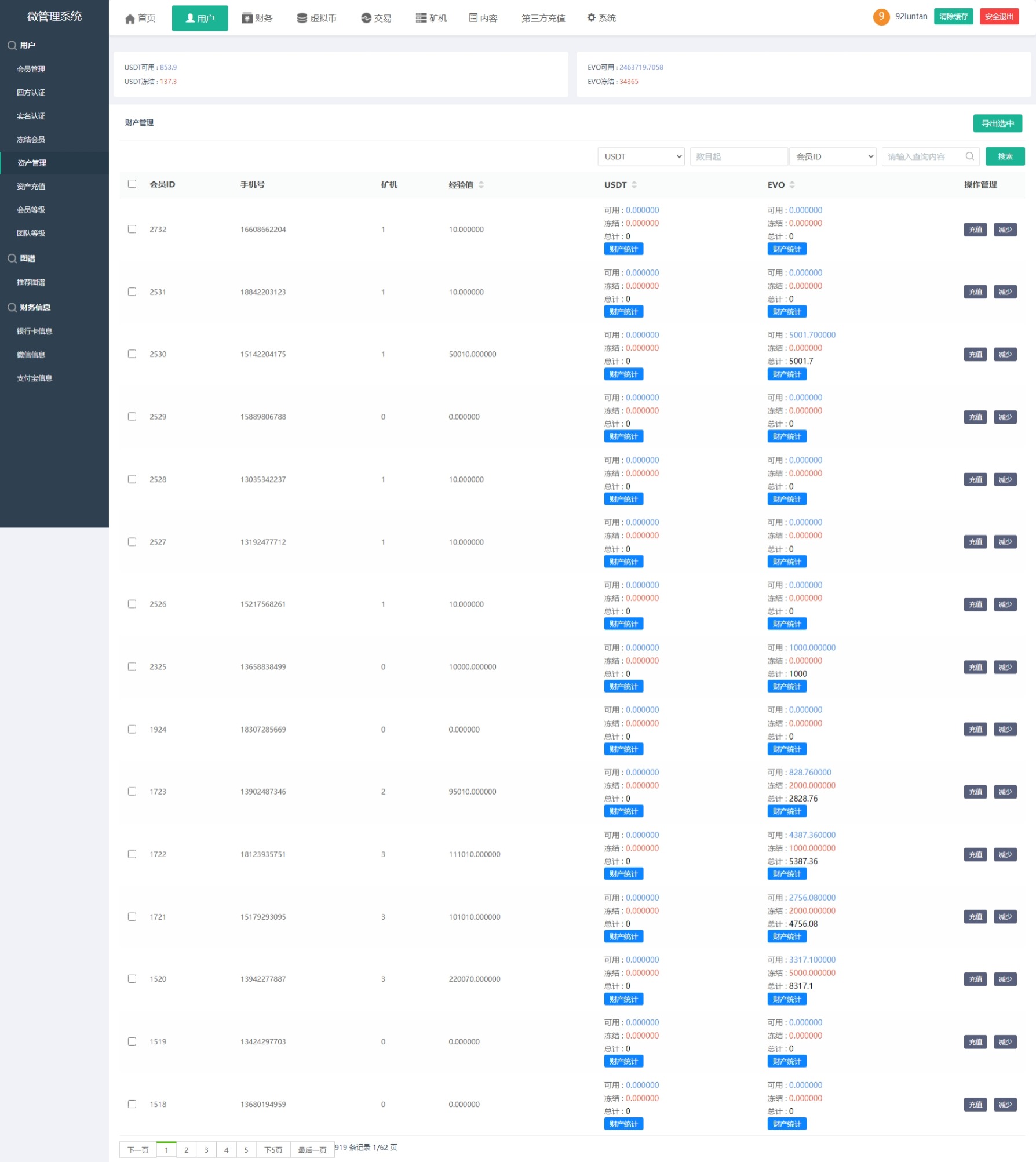Click 充值 for member 2732
The width and height of the screenshot is (1036, 1162).
click(975, 230)
